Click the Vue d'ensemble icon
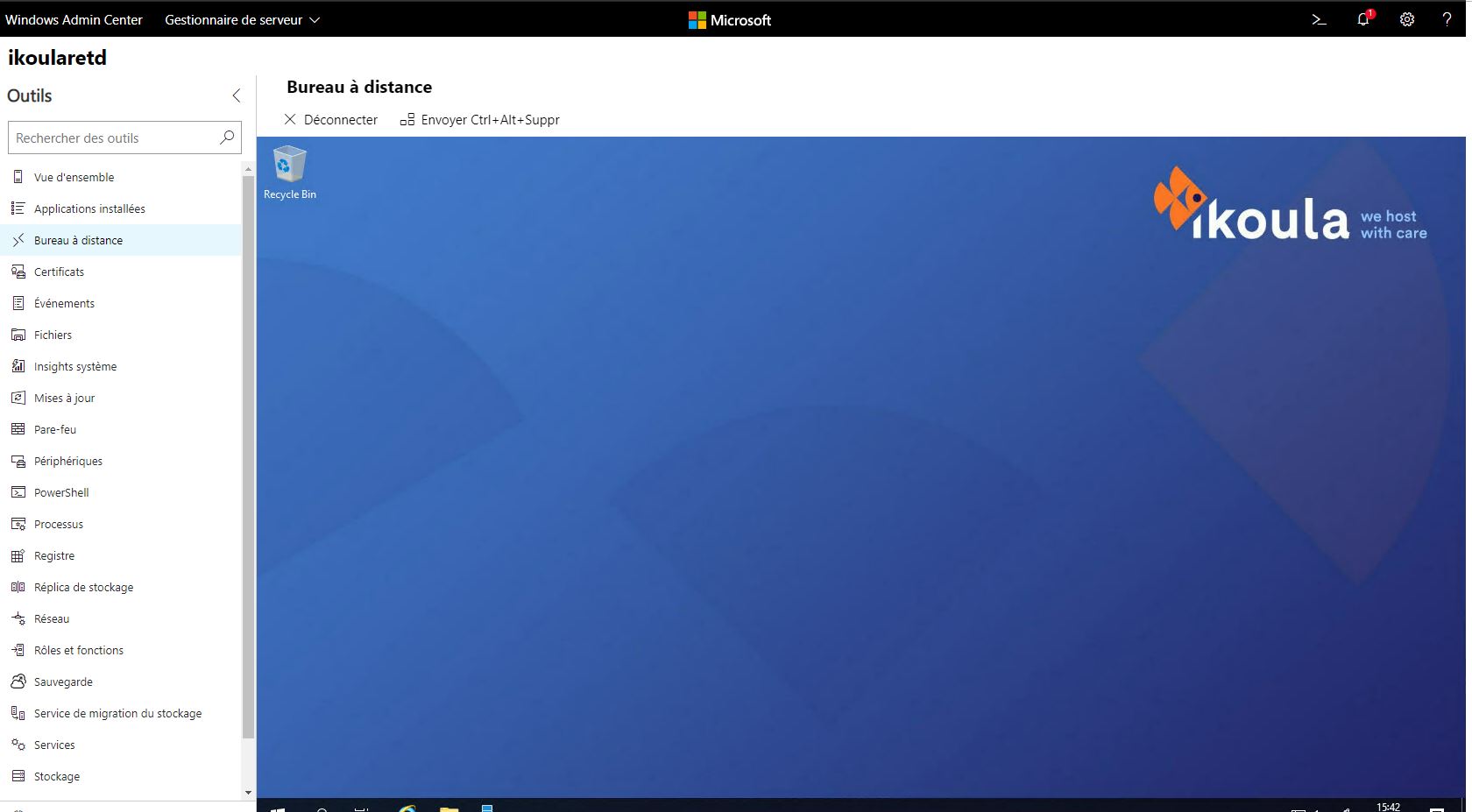Screen dimensions: 1472x812 pyautogui.click(x=18, y=177)
